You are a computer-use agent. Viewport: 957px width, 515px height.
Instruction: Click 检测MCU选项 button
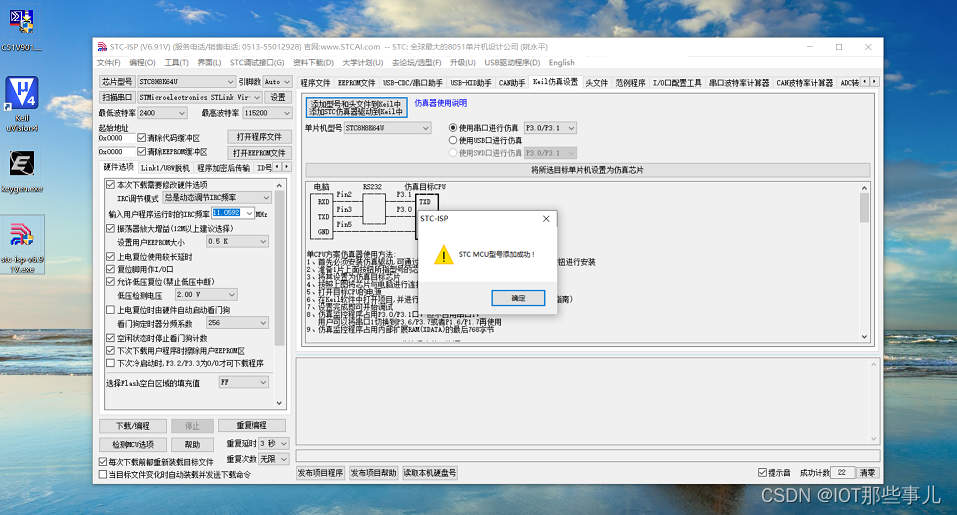133,444
